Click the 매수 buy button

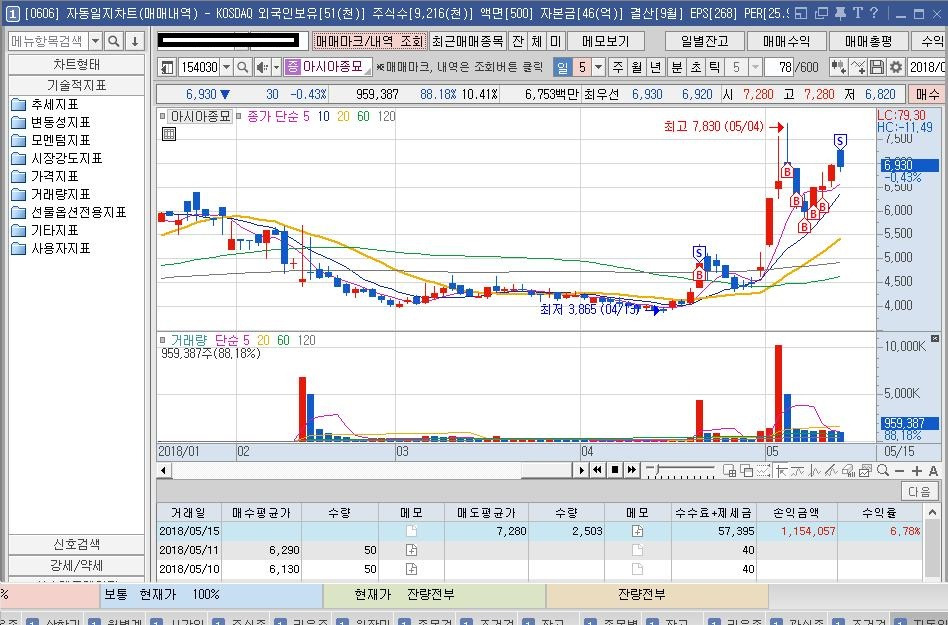927,94
